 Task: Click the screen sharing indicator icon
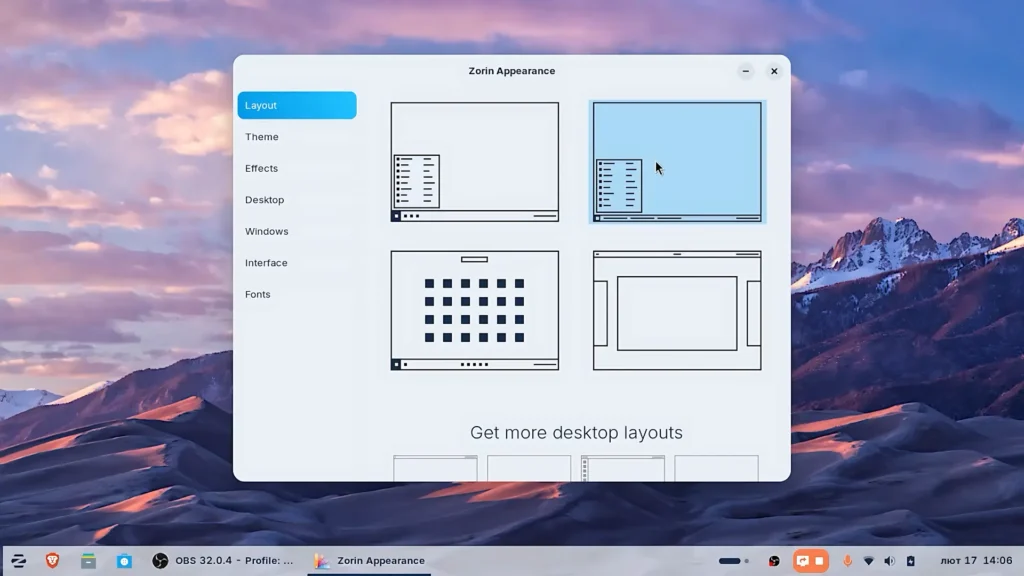point(803,561)
